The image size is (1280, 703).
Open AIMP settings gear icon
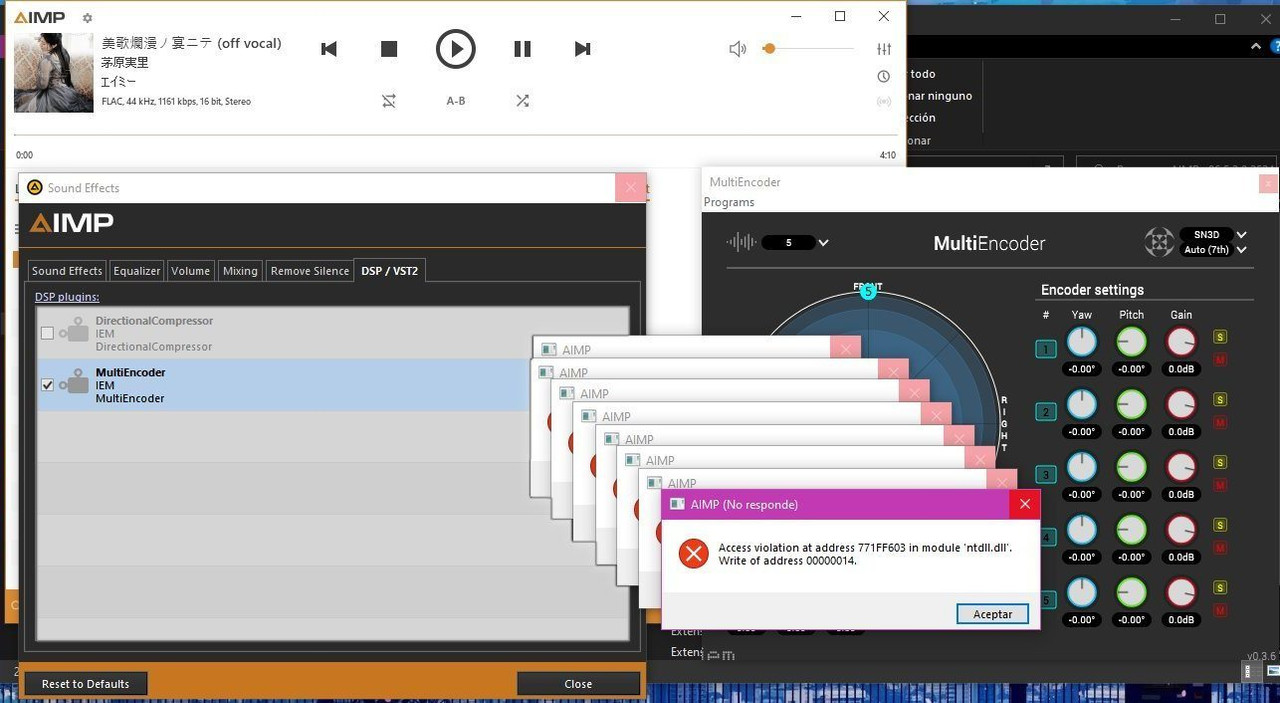(87, 18)
